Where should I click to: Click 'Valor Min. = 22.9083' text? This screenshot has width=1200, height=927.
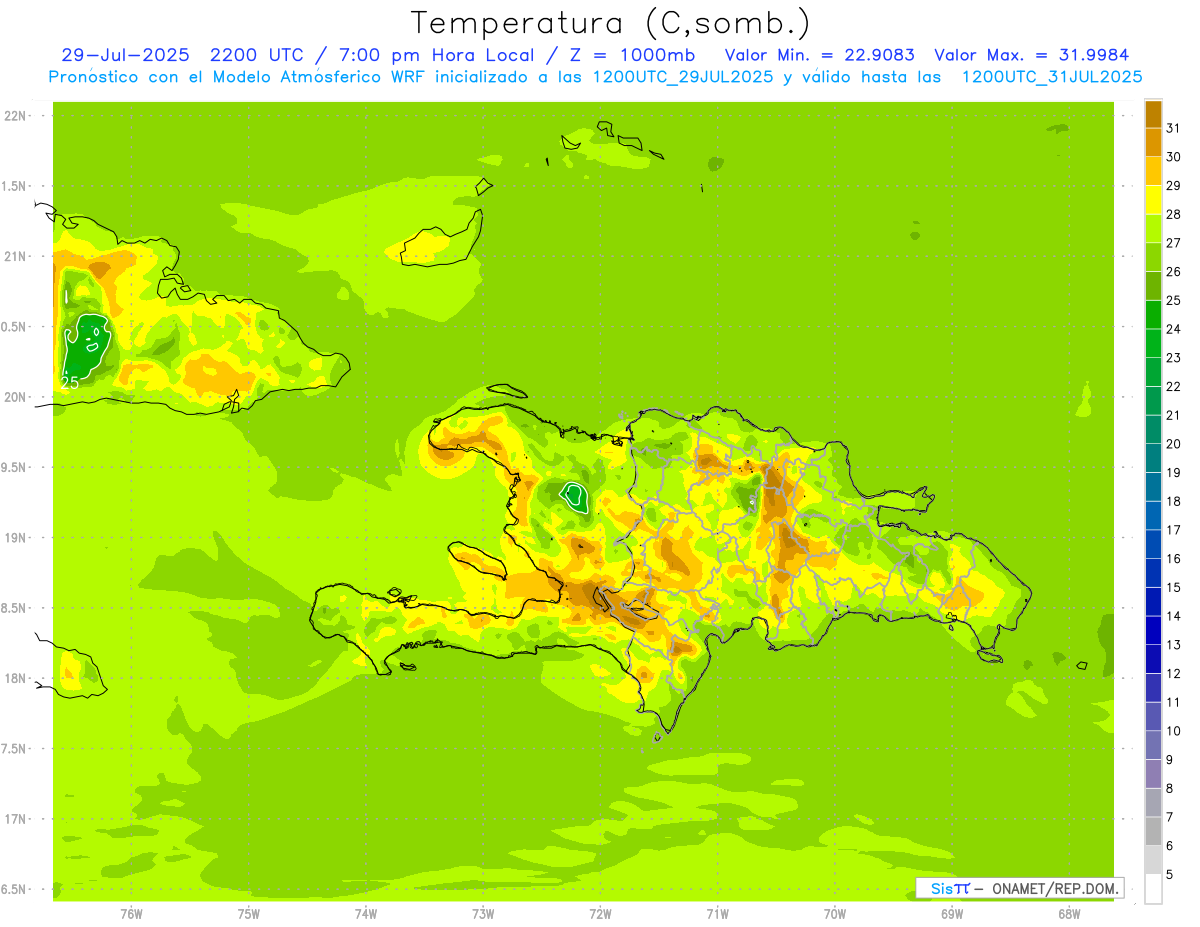point(820,55)
